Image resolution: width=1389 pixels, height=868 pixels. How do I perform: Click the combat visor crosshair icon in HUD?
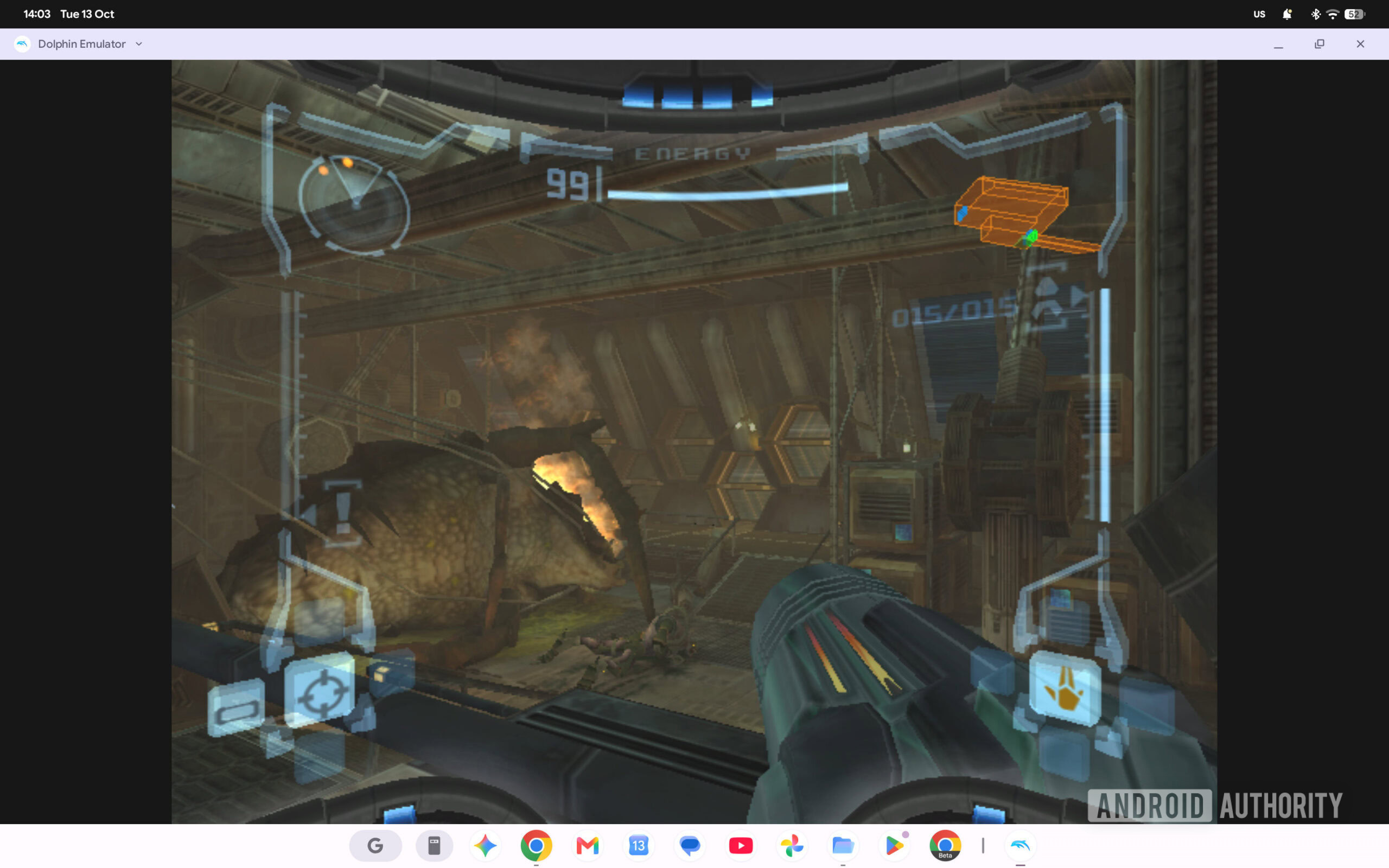pyautogui.click(x=321, y=691)
